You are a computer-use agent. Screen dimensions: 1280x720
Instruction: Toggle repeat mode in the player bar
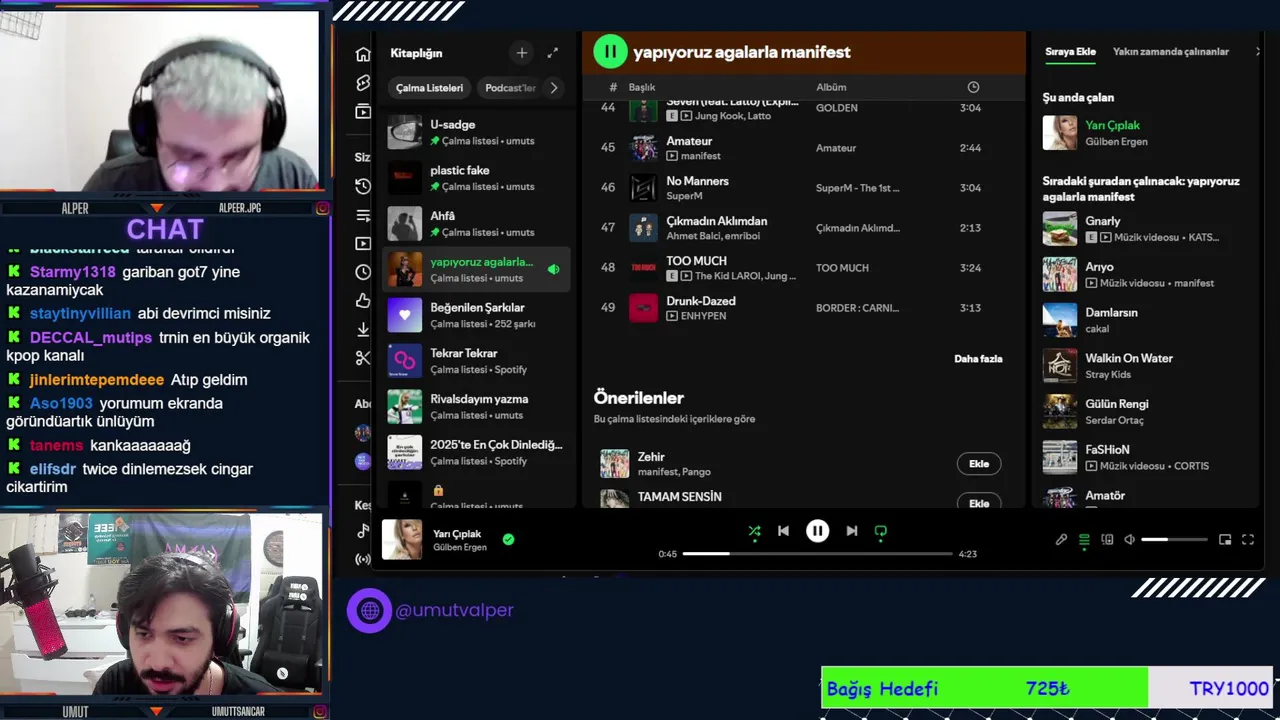pos(880,531)
